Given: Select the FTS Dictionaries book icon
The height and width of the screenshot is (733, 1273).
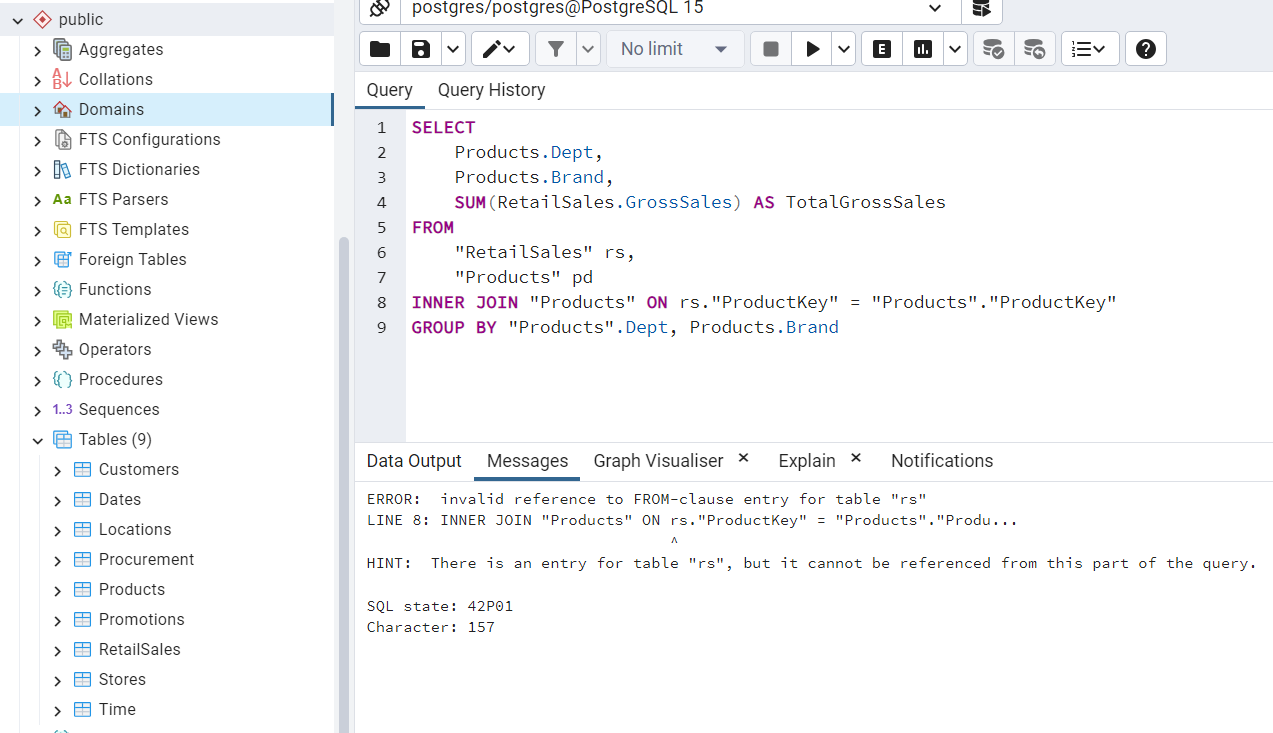Looking at the screenshot, I should (62, 169).
